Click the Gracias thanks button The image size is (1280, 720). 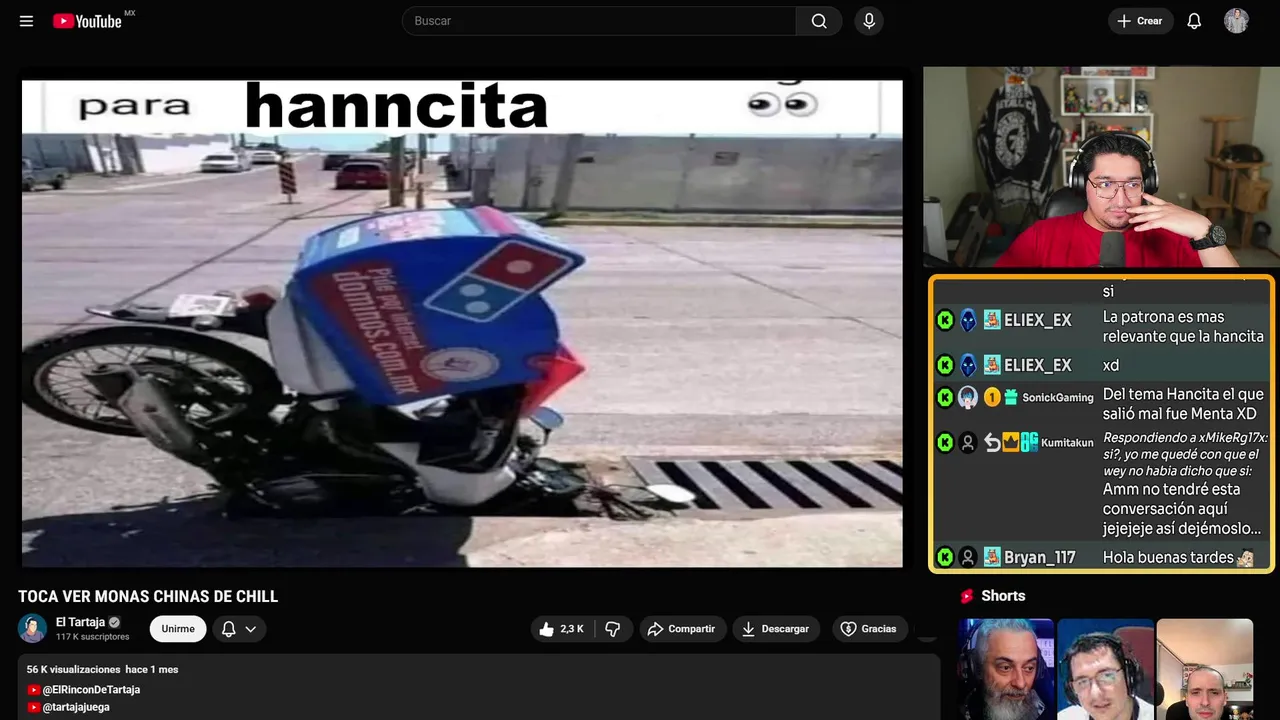(868, 629)
